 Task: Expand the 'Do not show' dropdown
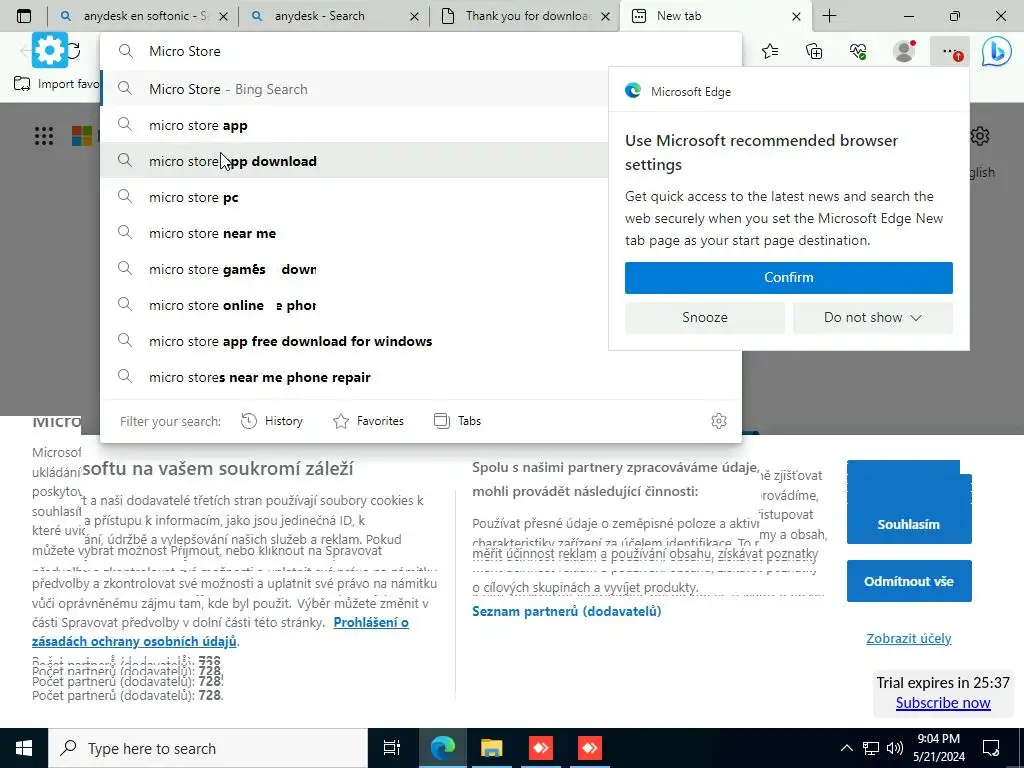point(872,317)
